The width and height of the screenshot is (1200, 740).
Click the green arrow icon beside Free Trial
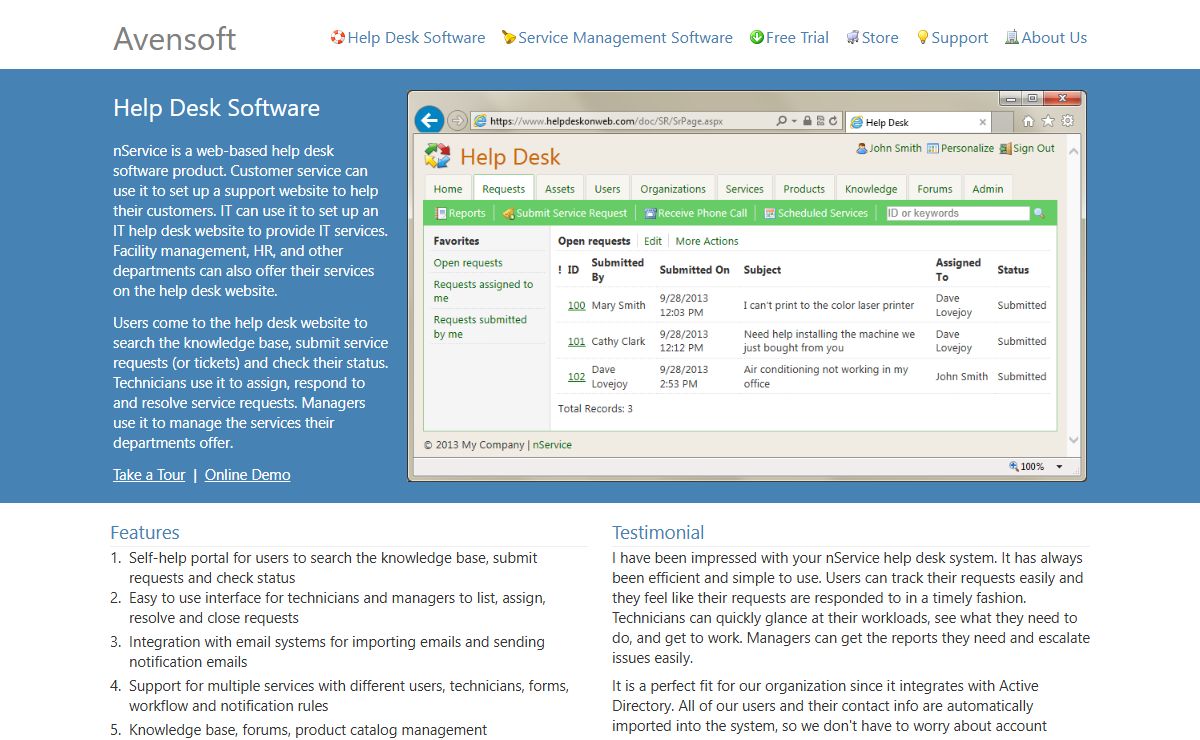[x=757, y=38]
